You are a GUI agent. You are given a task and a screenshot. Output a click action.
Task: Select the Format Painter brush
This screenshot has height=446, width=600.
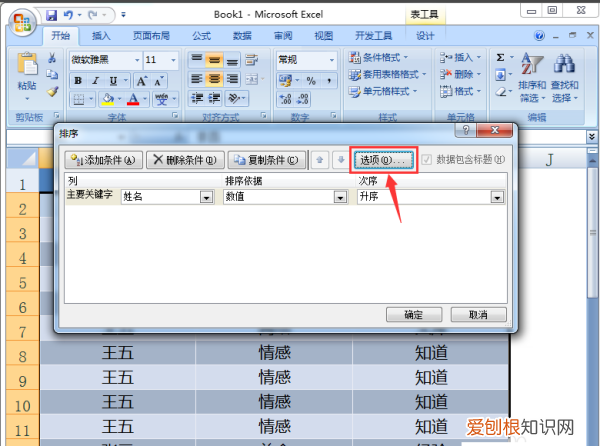52,91
